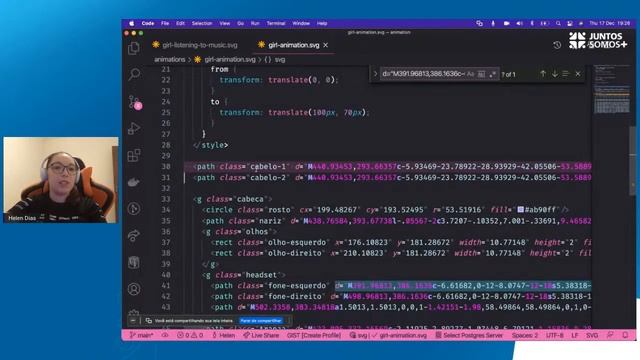
Task: Click SVG language mode in status bar
Action: [592, 335]
